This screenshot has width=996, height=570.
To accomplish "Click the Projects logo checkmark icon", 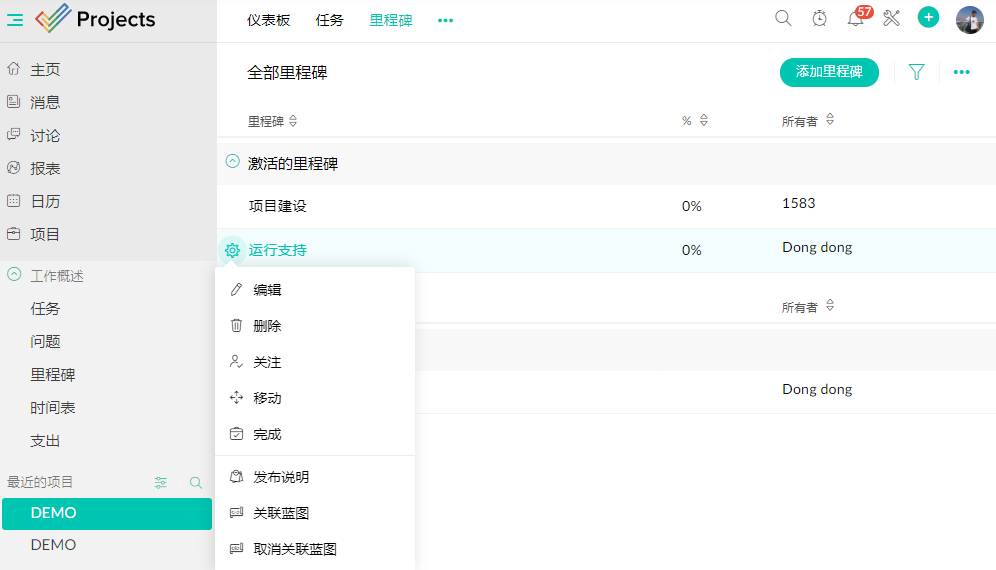I will 53,18.
